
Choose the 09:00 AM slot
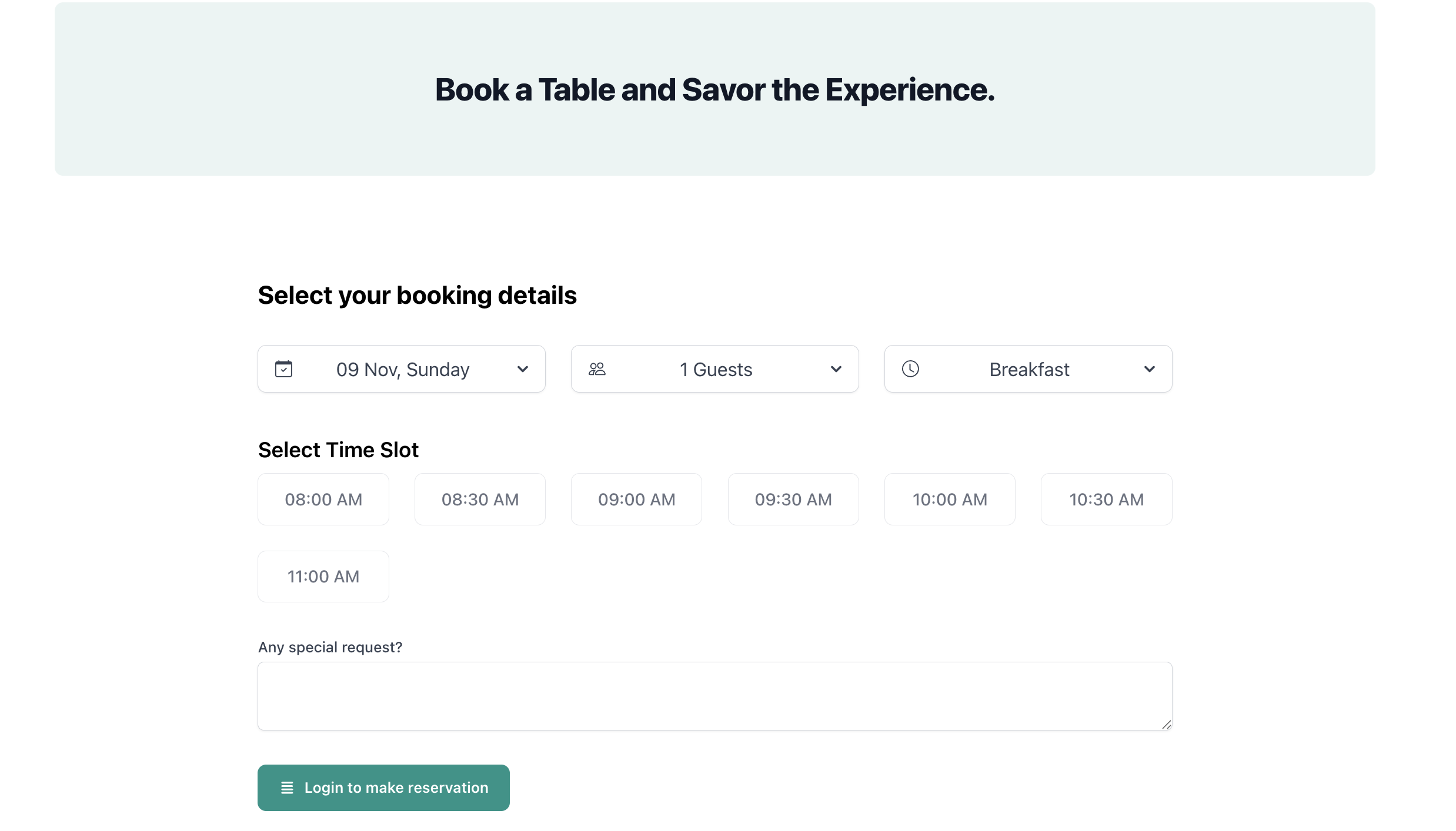click(636, 499)
